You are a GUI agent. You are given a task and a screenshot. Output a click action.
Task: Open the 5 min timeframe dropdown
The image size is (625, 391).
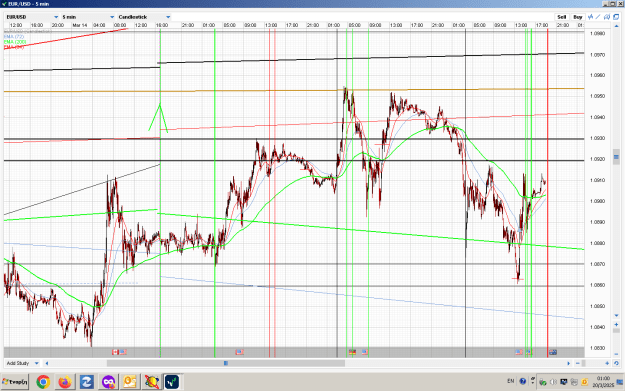coord(88,17)
